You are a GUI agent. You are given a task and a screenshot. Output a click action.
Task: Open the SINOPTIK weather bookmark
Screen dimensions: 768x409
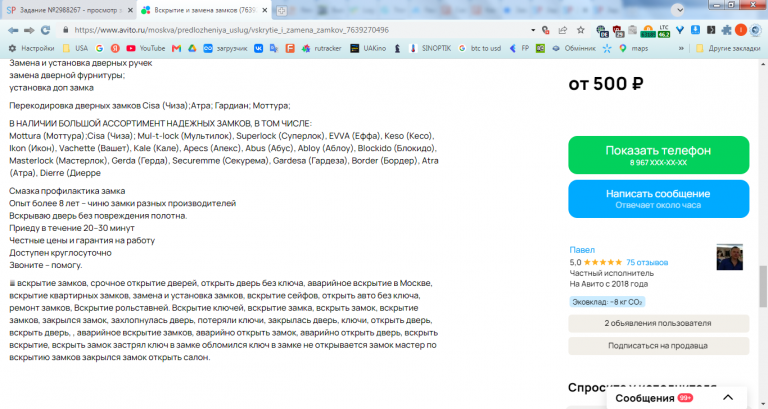pos(430,48)
